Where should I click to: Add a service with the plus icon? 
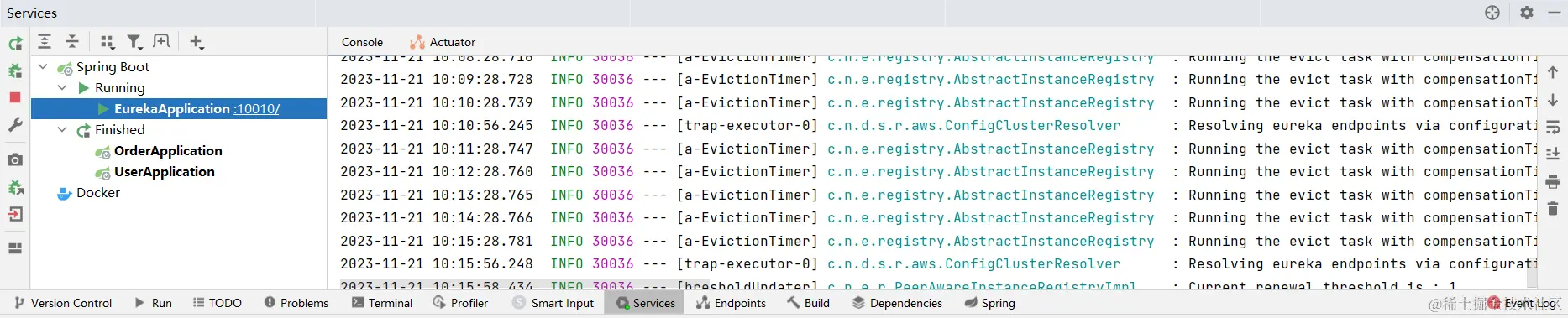click(197, 41)
